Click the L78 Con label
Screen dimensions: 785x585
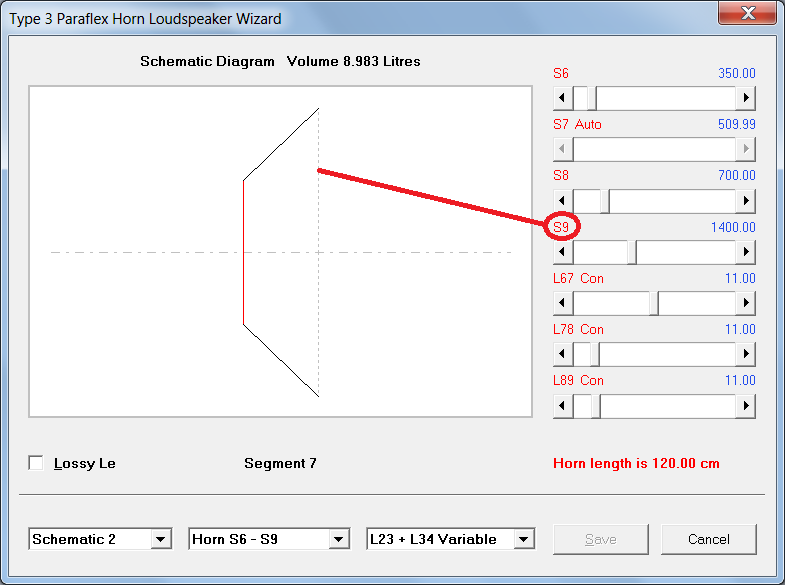click(578, 330)
